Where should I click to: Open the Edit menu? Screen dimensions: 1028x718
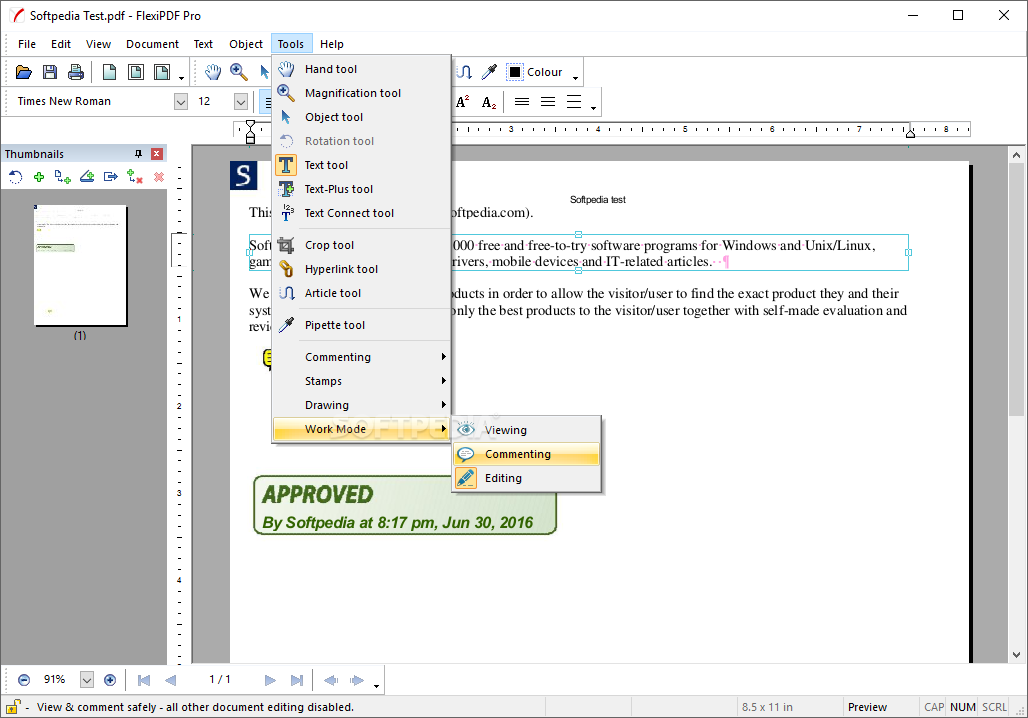[60, 44]
